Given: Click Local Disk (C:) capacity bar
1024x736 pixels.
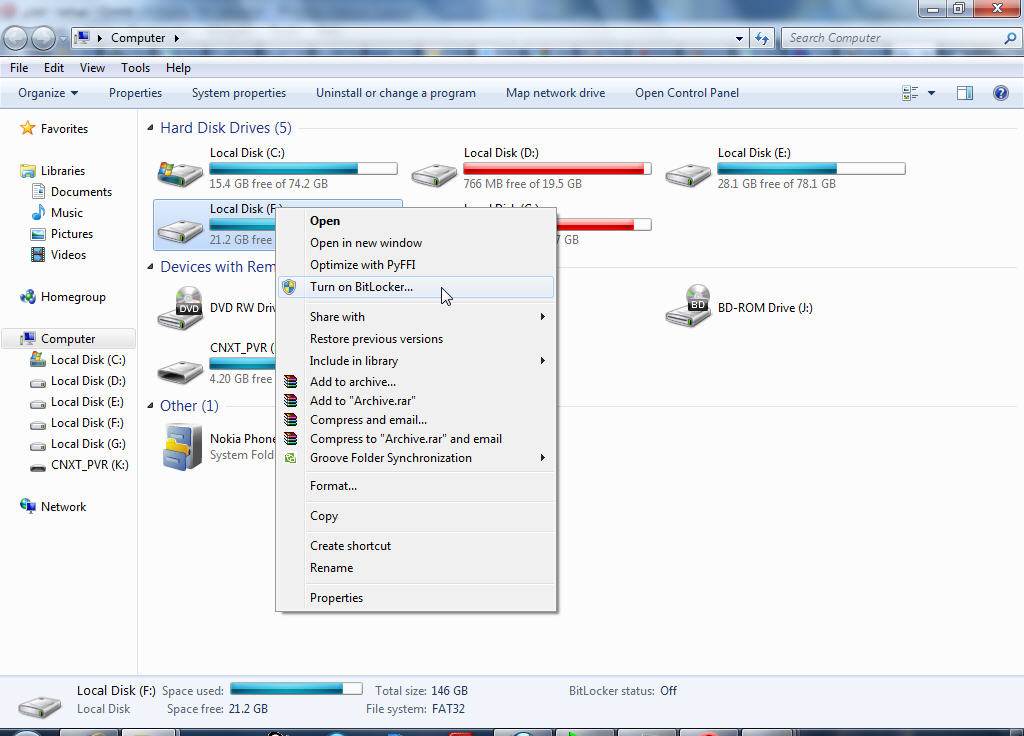Looking at the screenshot, I should point(303,168).
